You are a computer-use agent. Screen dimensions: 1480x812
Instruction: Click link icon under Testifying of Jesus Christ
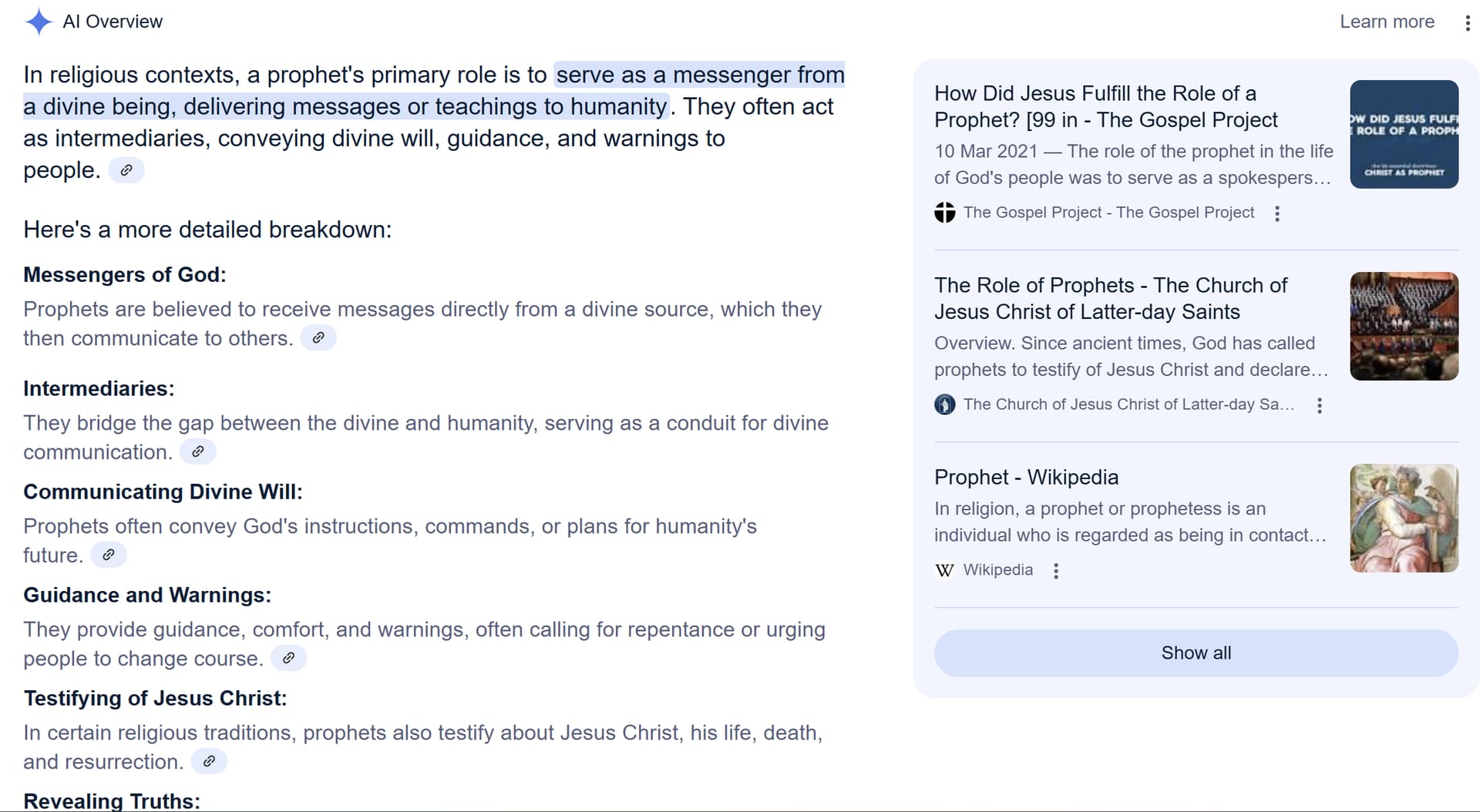coord(209,762)
